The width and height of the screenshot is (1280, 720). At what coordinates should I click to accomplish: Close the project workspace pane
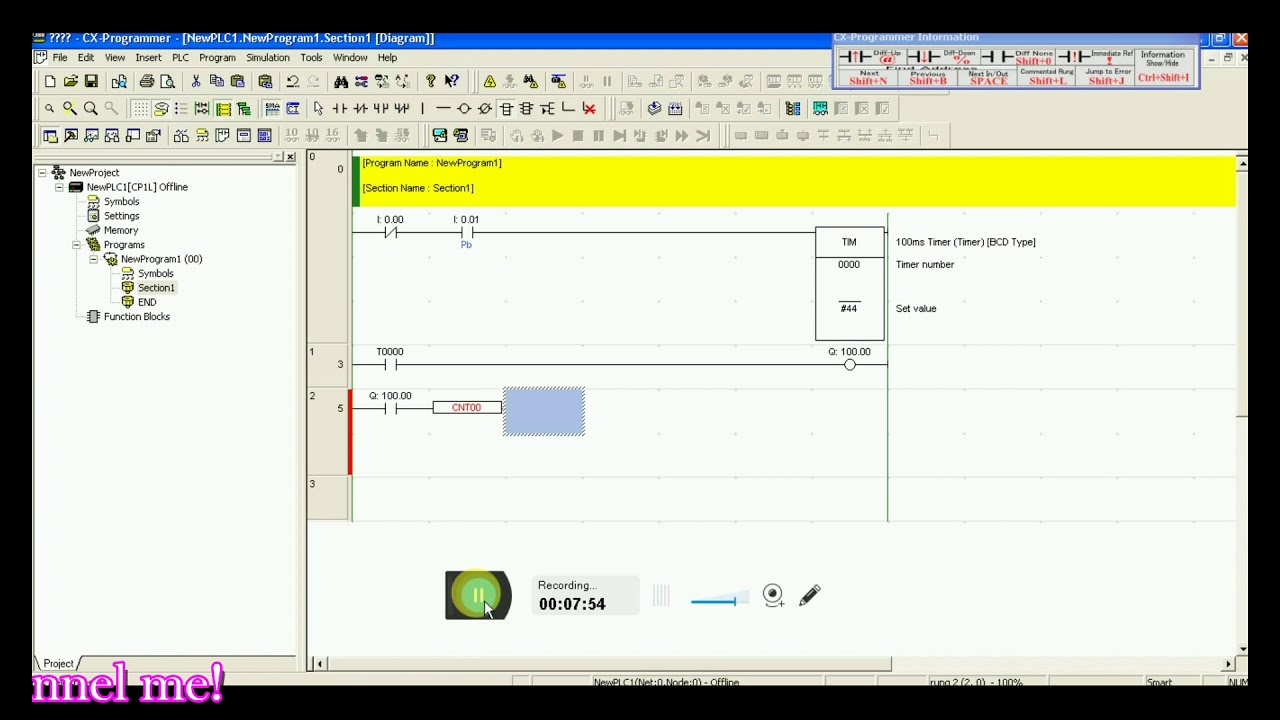pyautogui.click(x=290, y=157)
